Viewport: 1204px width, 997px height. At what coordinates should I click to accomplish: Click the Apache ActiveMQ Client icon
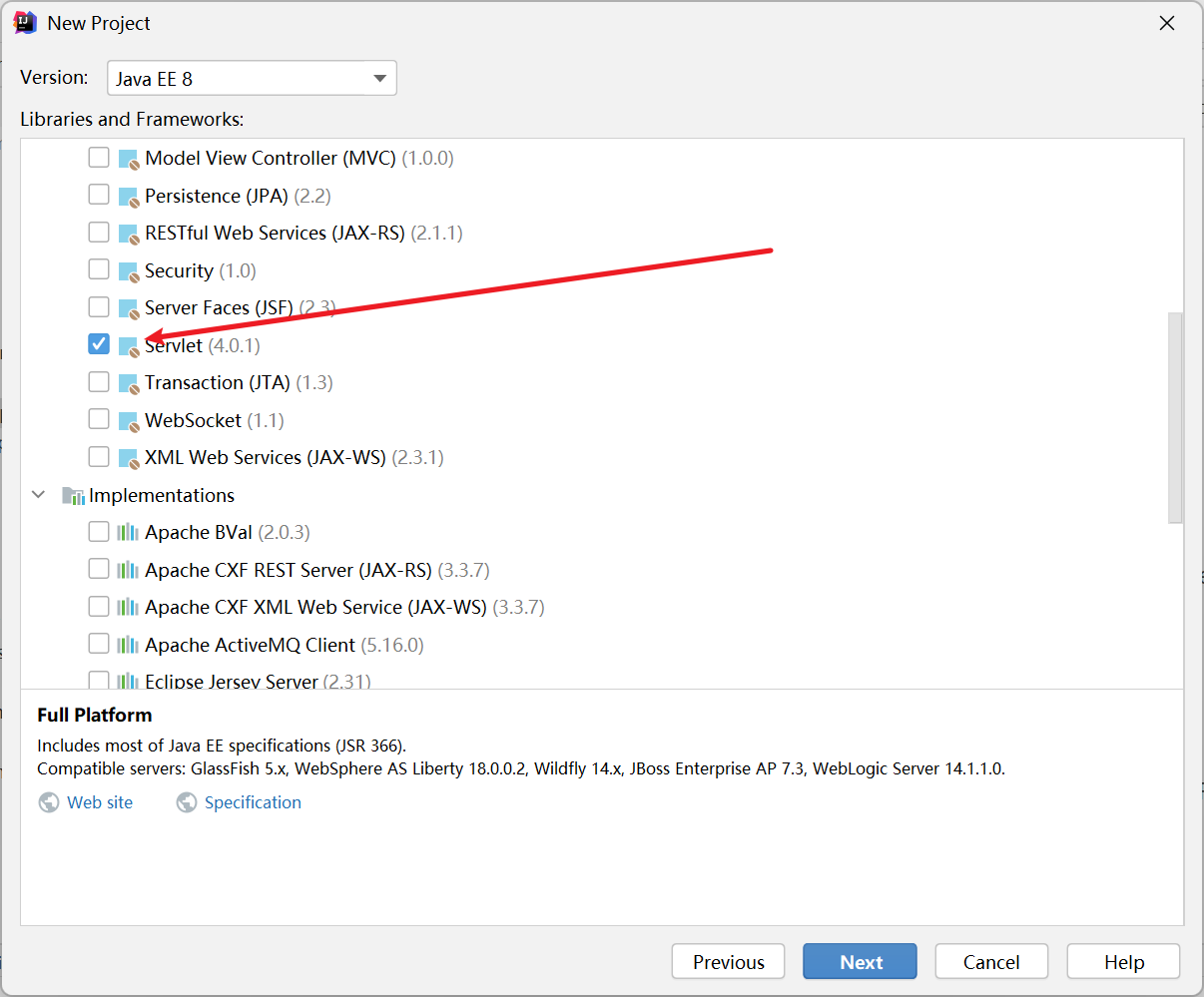click(x=128, y=646)
